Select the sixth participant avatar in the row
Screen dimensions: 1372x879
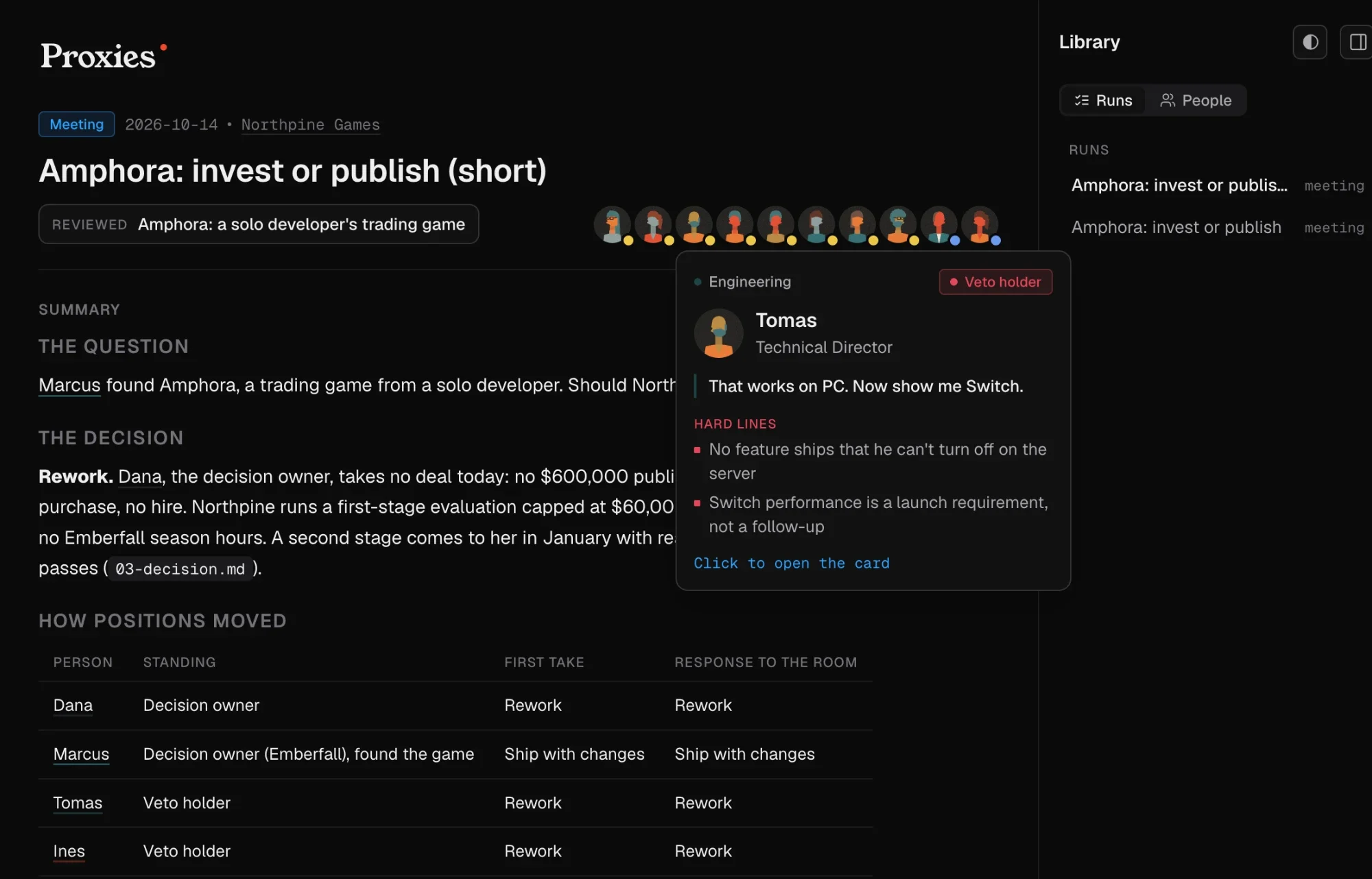816,224
